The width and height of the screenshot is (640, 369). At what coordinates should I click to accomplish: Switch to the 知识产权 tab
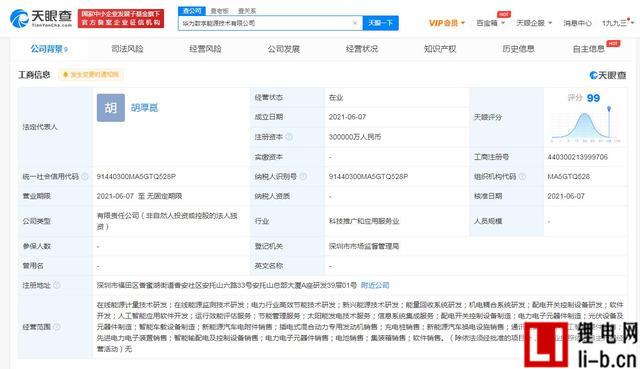[x=440, y=49]
